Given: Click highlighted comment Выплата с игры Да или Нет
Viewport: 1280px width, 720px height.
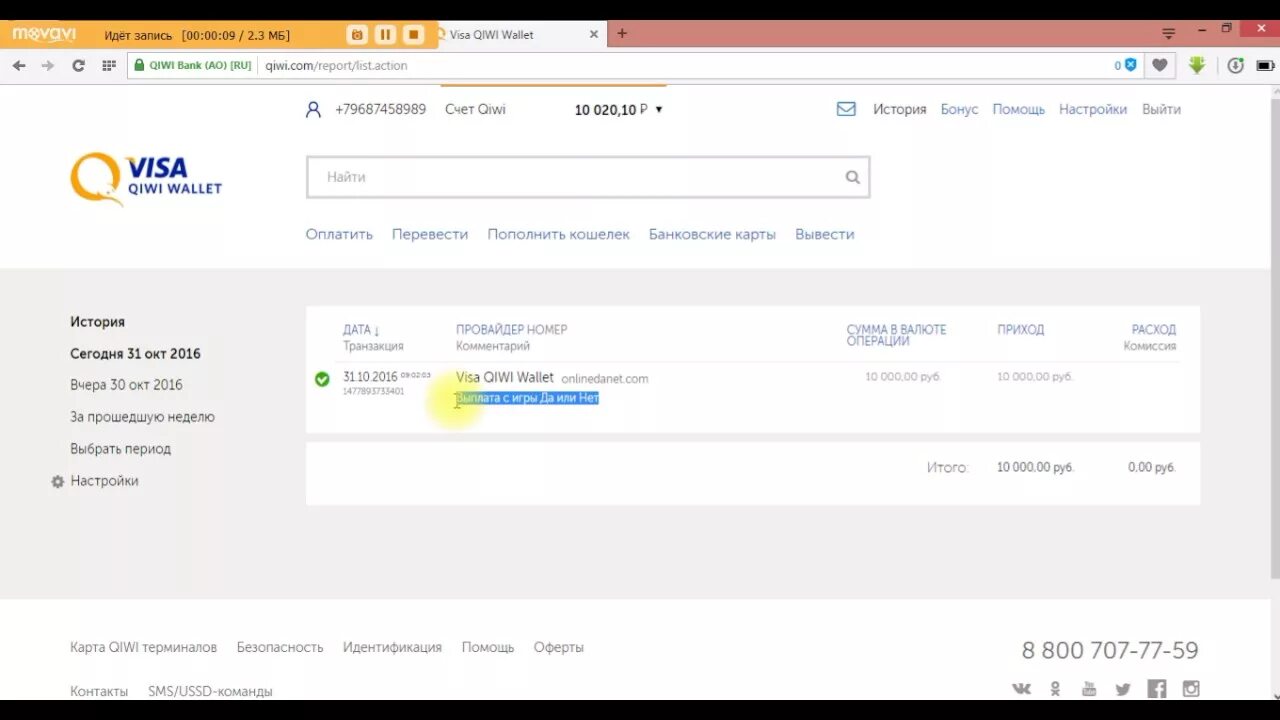Looking at the screenshot, I should (x=527, y=398).
